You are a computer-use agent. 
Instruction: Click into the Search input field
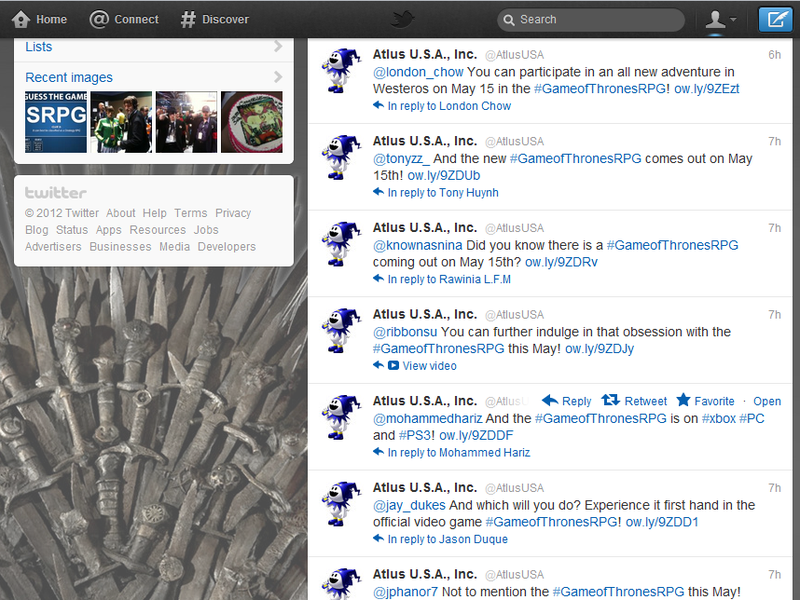591,19
